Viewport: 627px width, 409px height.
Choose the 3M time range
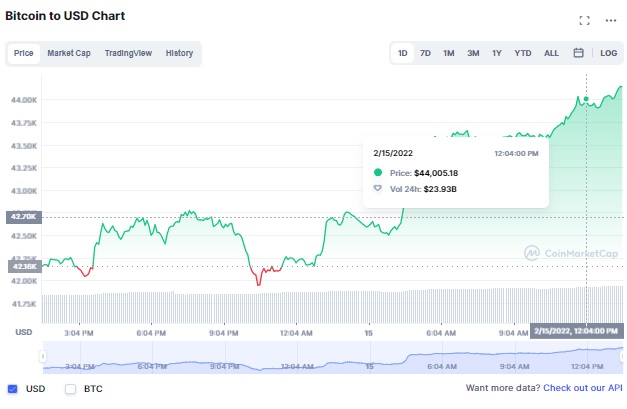tap(473, 53)
